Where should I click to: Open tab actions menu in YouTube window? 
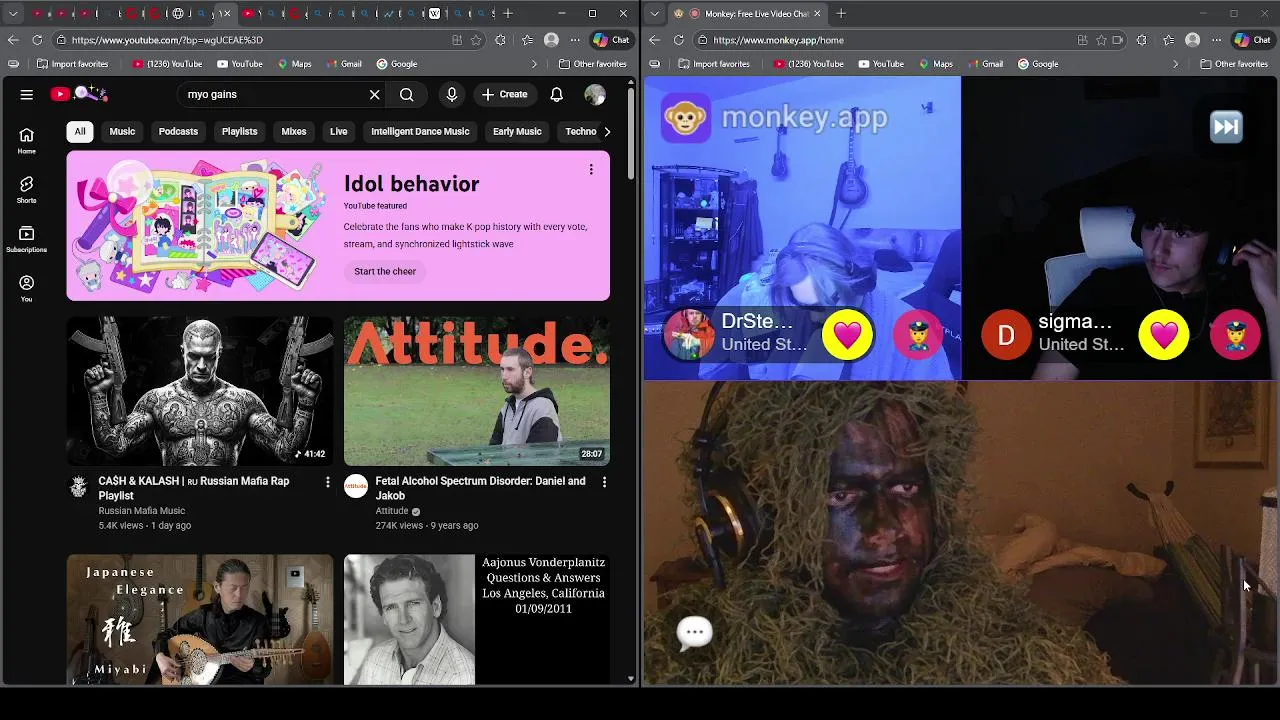tap(13, 14)
